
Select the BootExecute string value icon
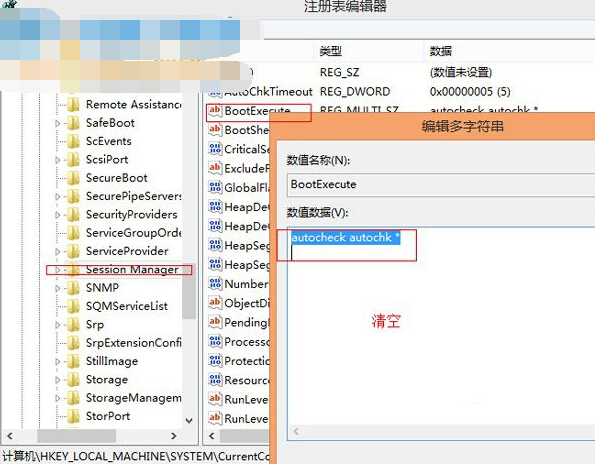(x=215, y=111)
